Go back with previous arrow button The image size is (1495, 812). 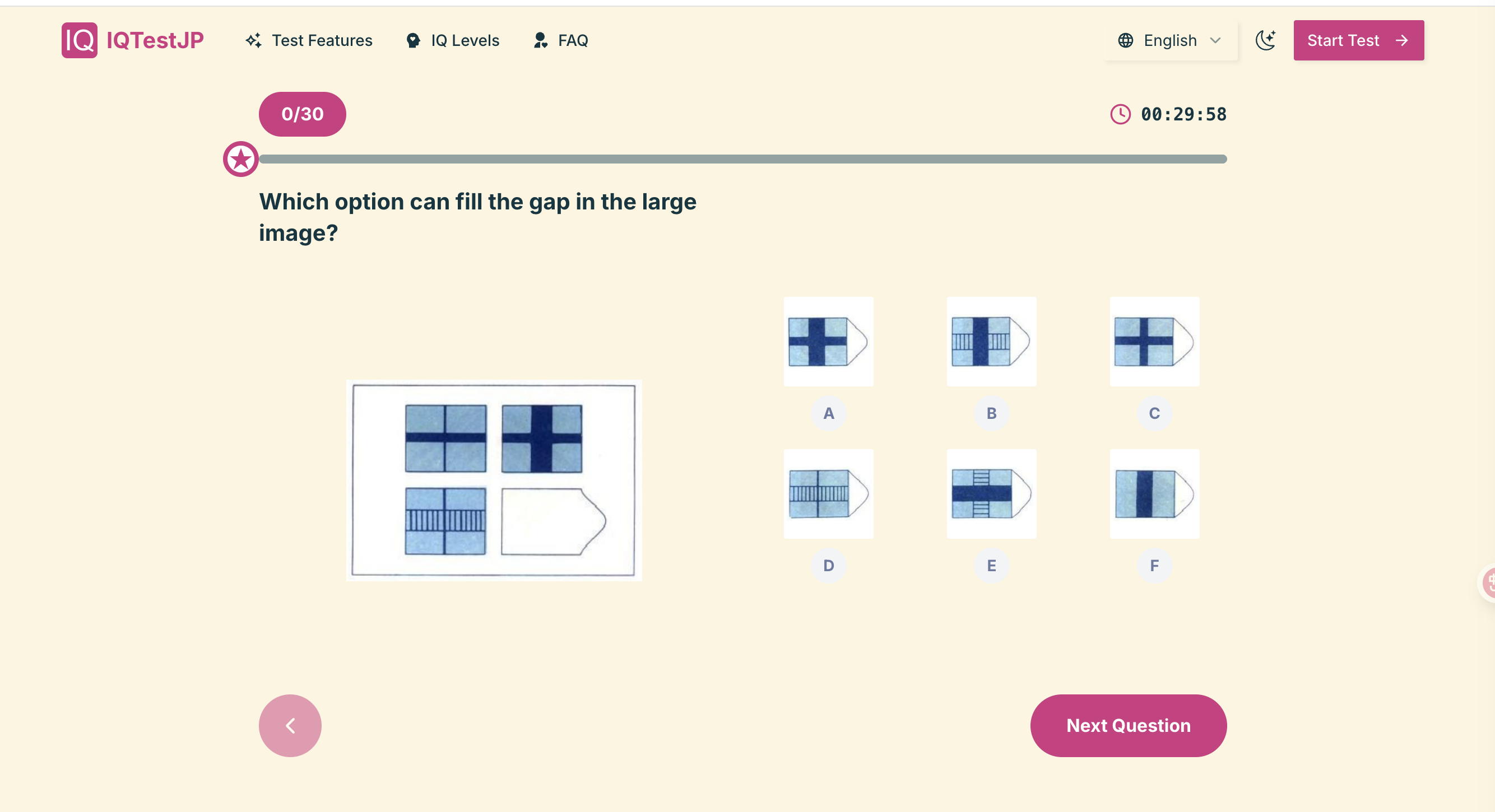click(x=290, y=726)
